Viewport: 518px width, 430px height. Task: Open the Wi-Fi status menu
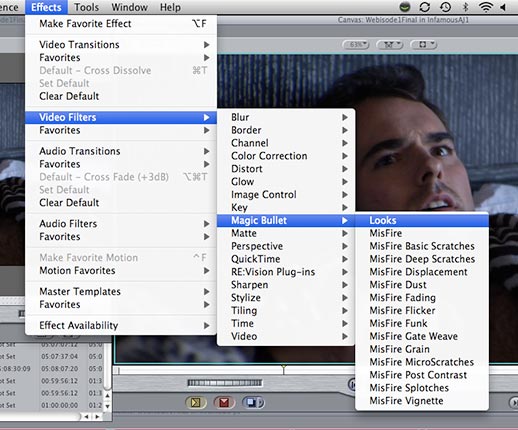coord(486,7)
